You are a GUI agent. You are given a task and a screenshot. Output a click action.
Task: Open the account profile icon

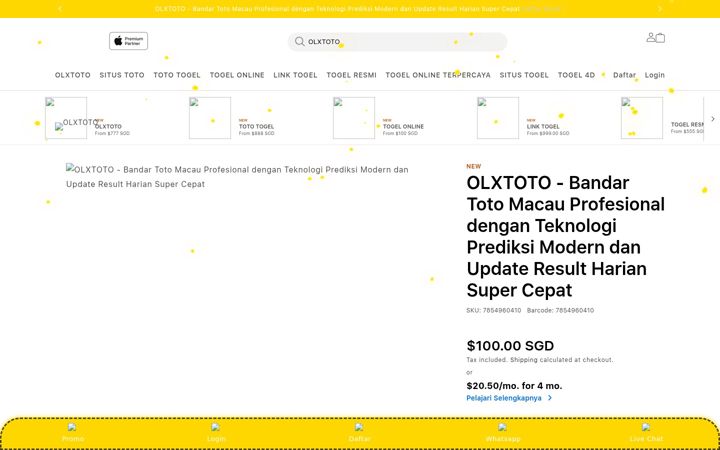[x=651, y=37]
